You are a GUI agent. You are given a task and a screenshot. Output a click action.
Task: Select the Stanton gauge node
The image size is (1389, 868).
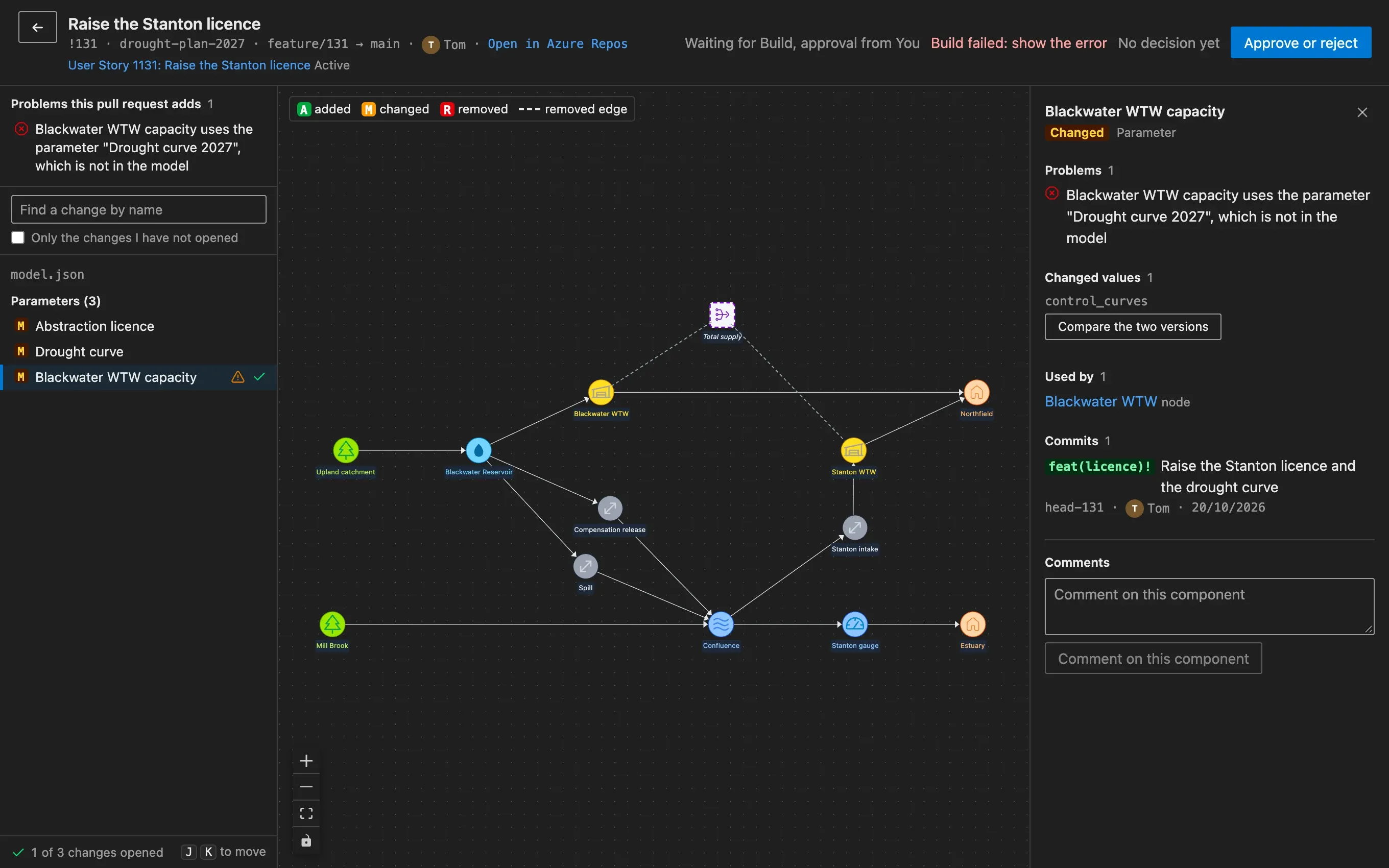[855, 624]
